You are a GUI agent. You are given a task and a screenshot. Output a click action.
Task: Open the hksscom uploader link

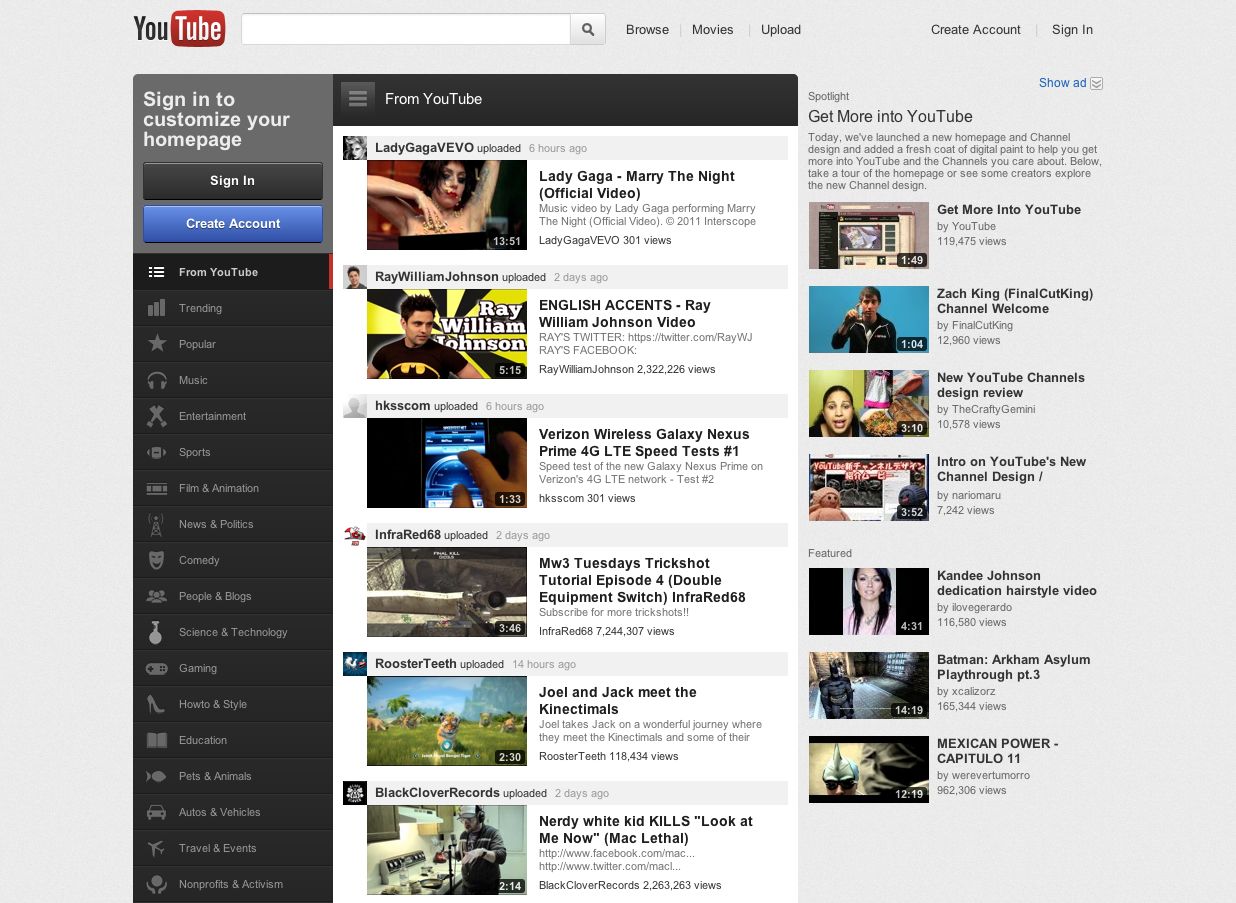402,406
